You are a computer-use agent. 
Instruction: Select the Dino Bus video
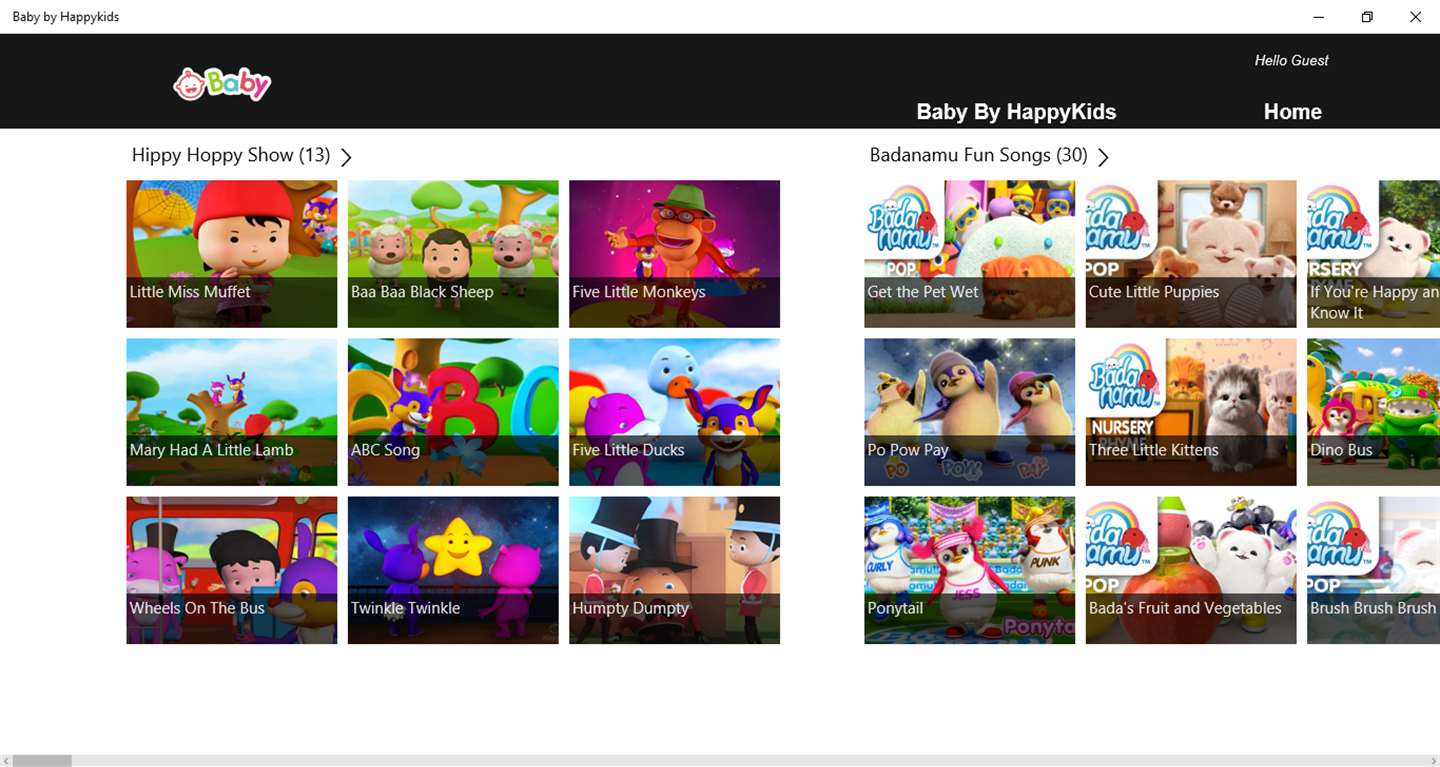pos(1373,412)
